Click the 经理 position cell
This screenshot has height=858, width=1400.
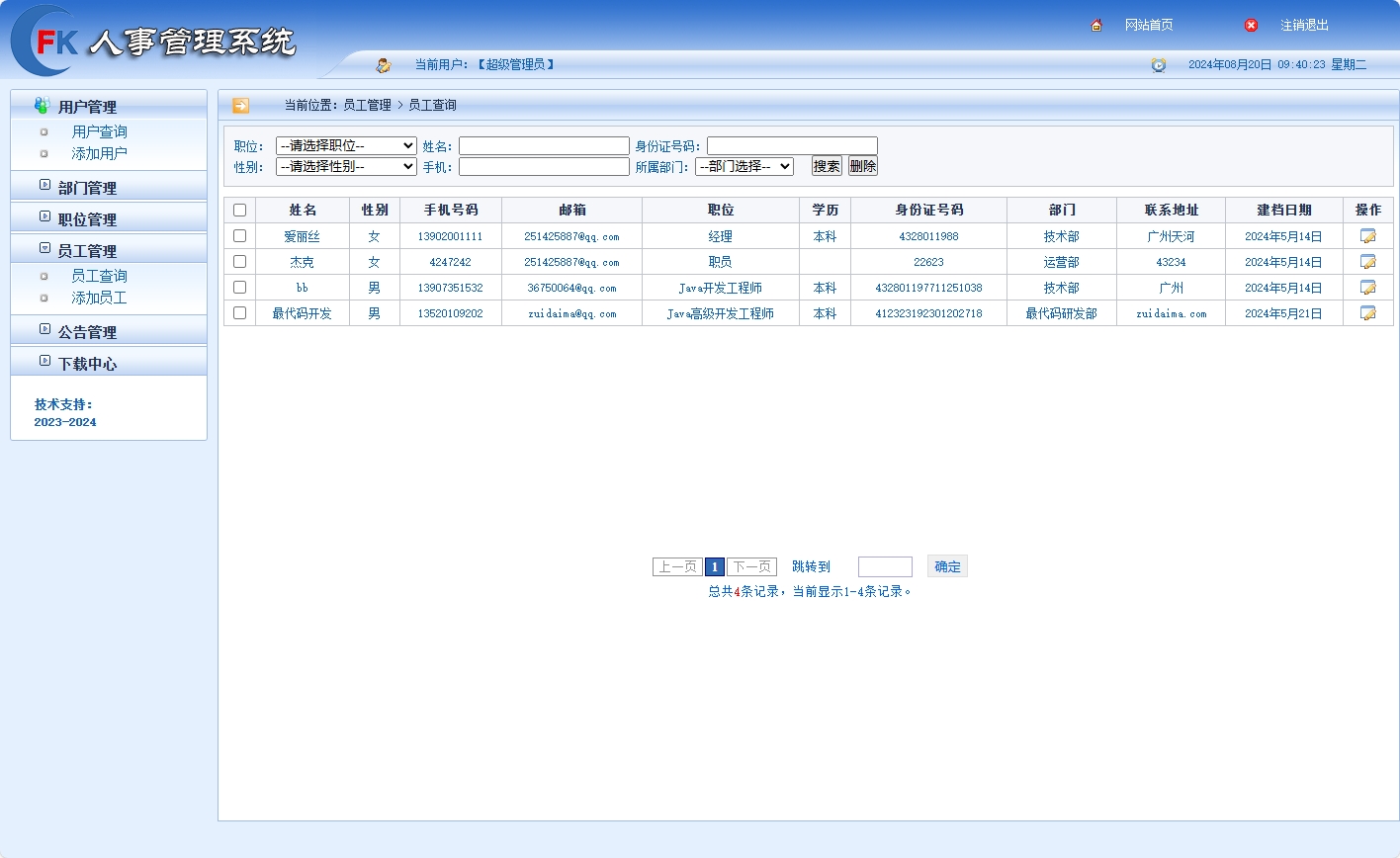(720, 236)
